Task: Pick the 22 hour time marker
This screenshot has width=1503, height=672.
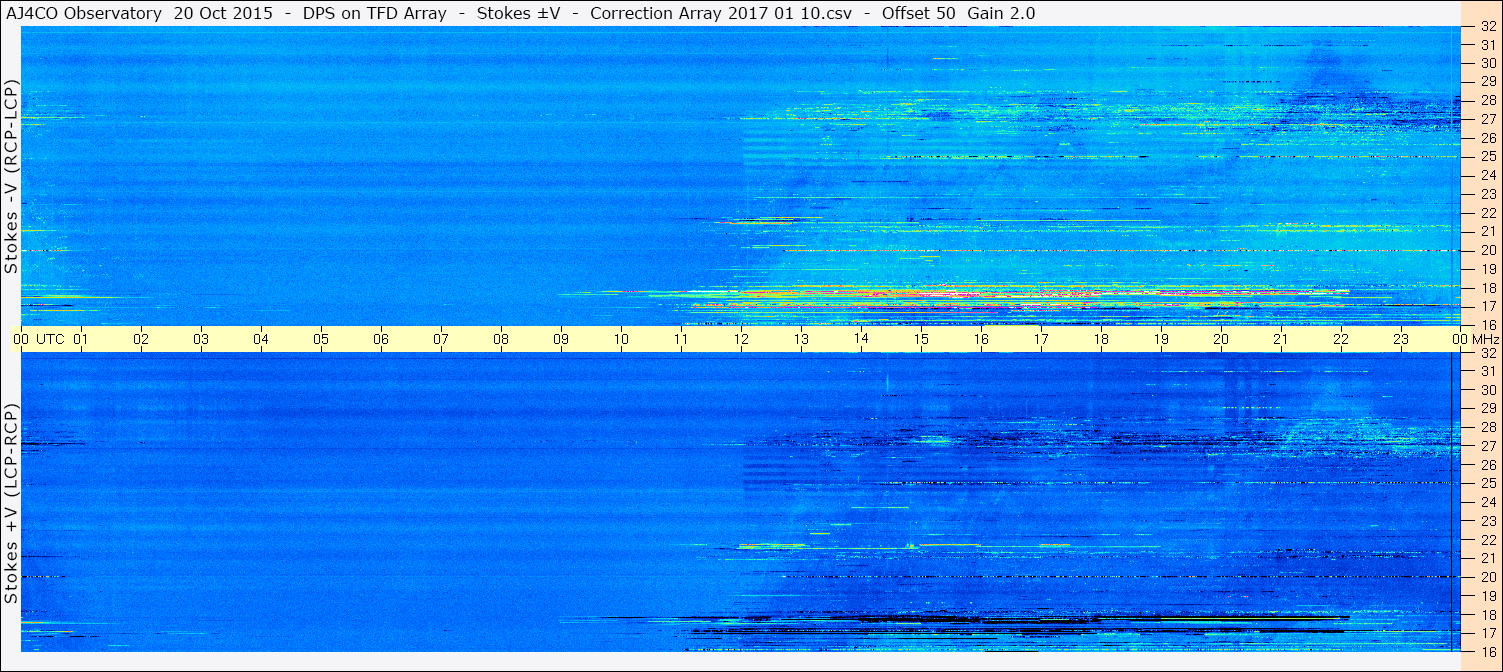Action: [1341, 339]
